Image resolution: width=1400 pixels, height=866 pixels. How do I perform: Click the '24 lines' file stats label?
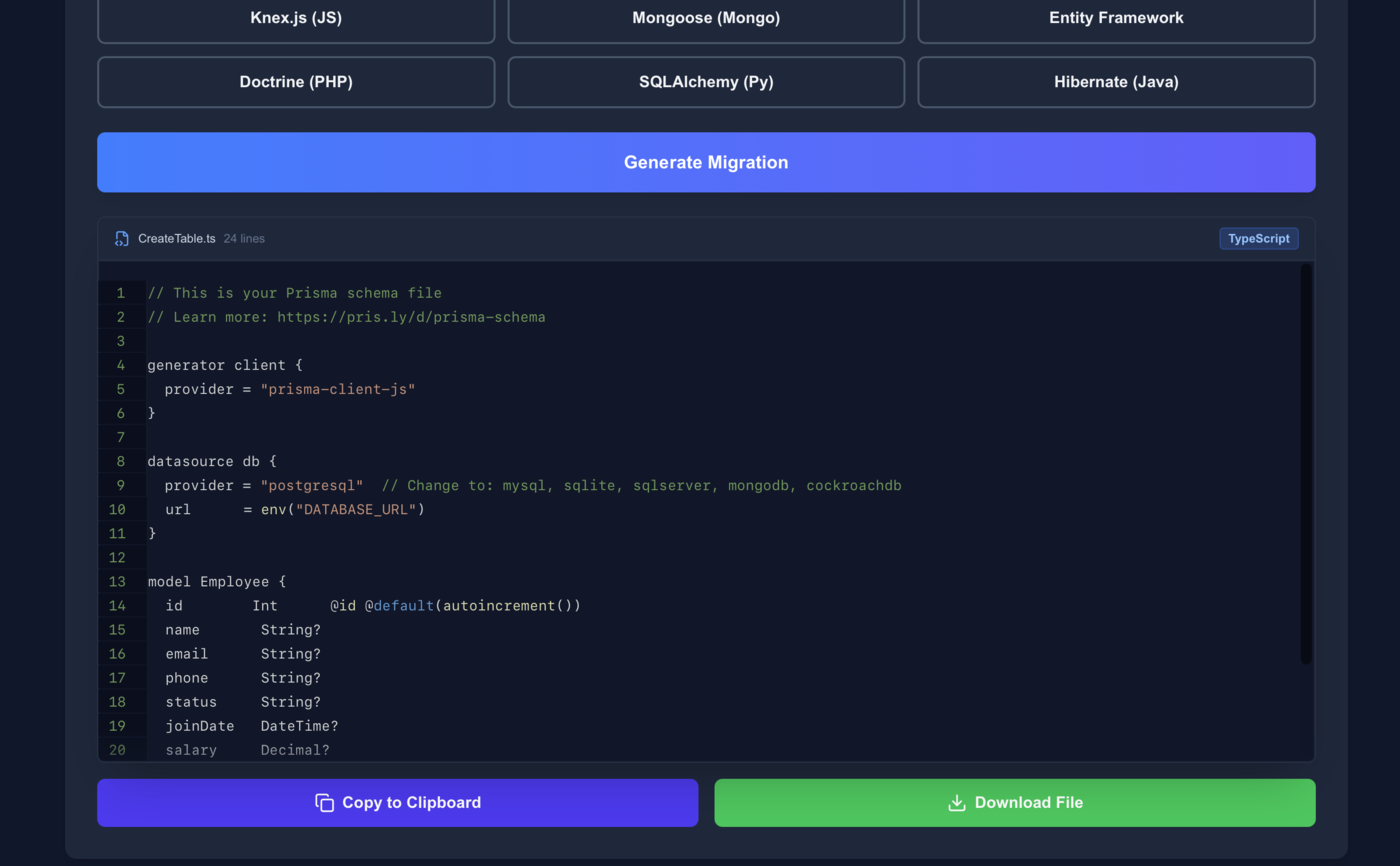pyautogui.click(x=243, y=238)
